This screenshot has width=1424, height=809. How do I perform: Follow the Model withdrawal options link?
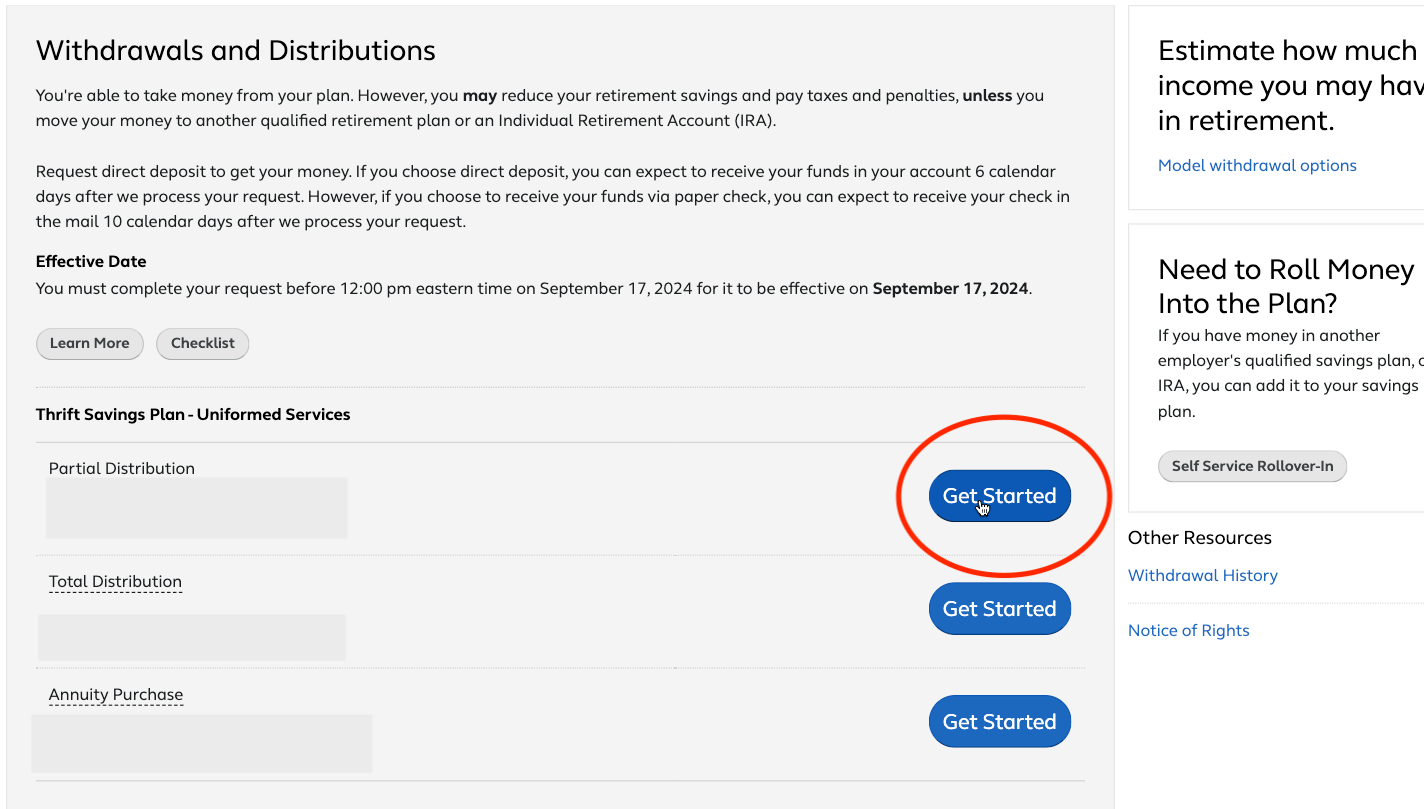(1257, 165)
